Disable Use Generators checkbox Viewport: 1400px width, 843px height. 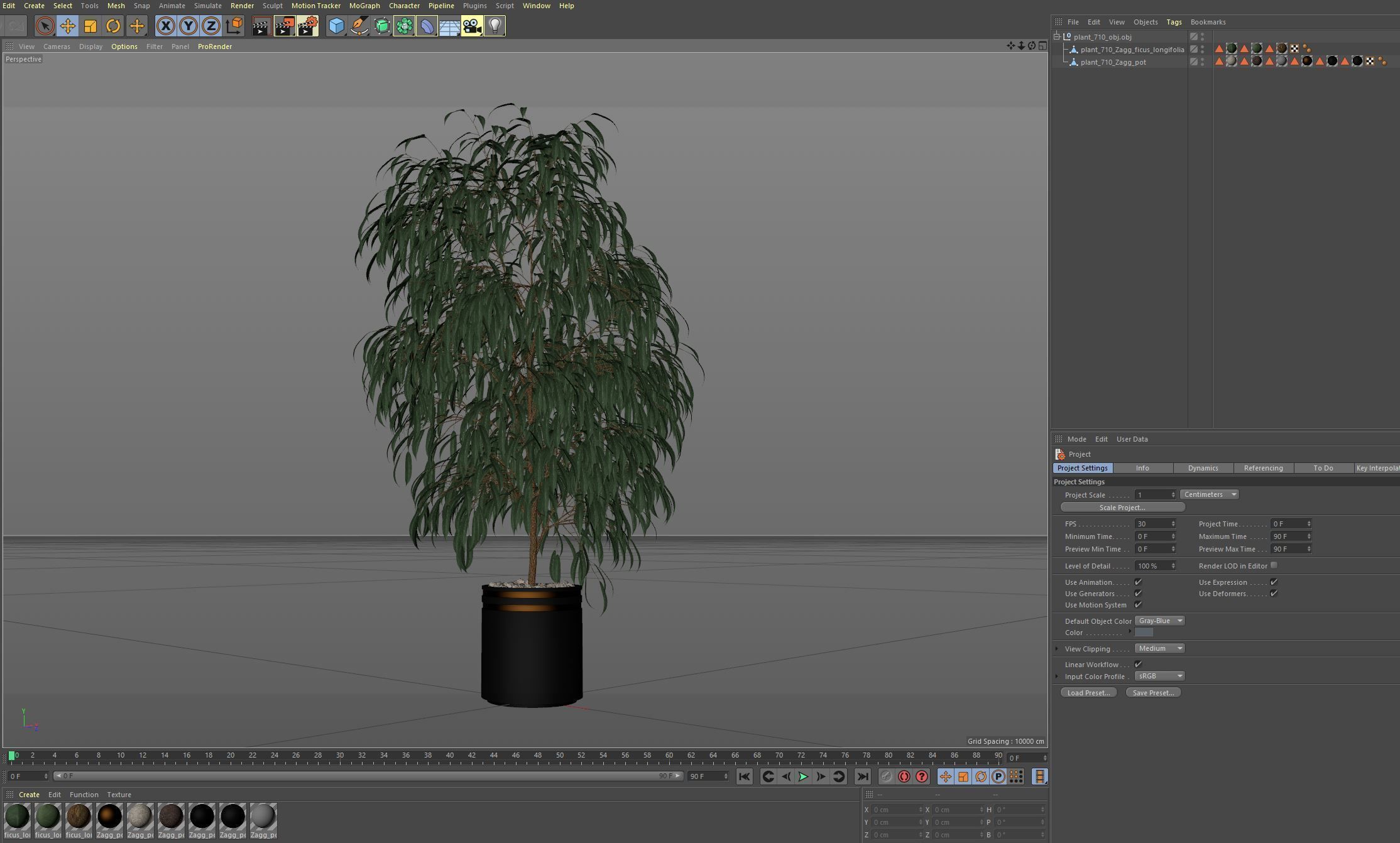click(1138, 594)
